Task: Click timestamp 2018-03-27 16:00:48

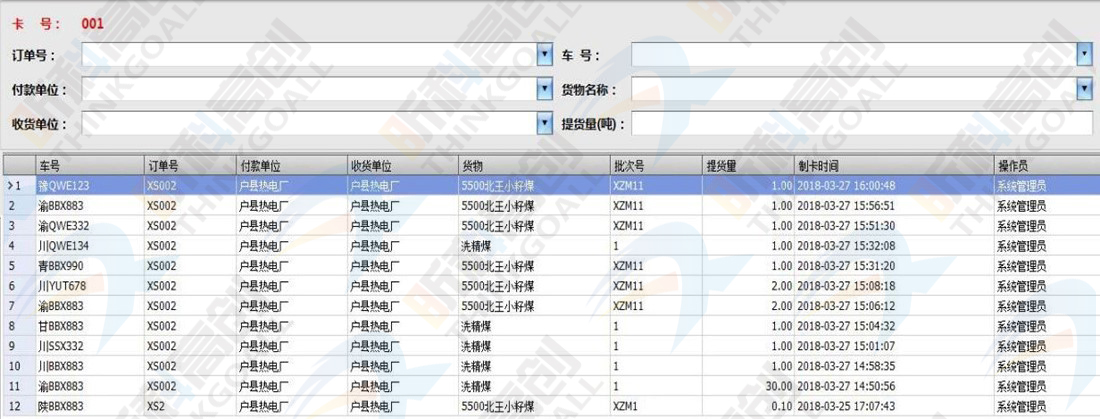Action: point(846,186)
